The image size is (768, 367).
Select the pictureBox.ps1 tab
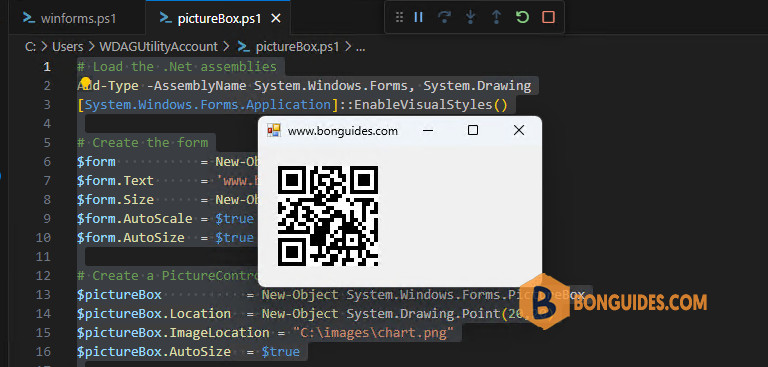pos(218,19)
